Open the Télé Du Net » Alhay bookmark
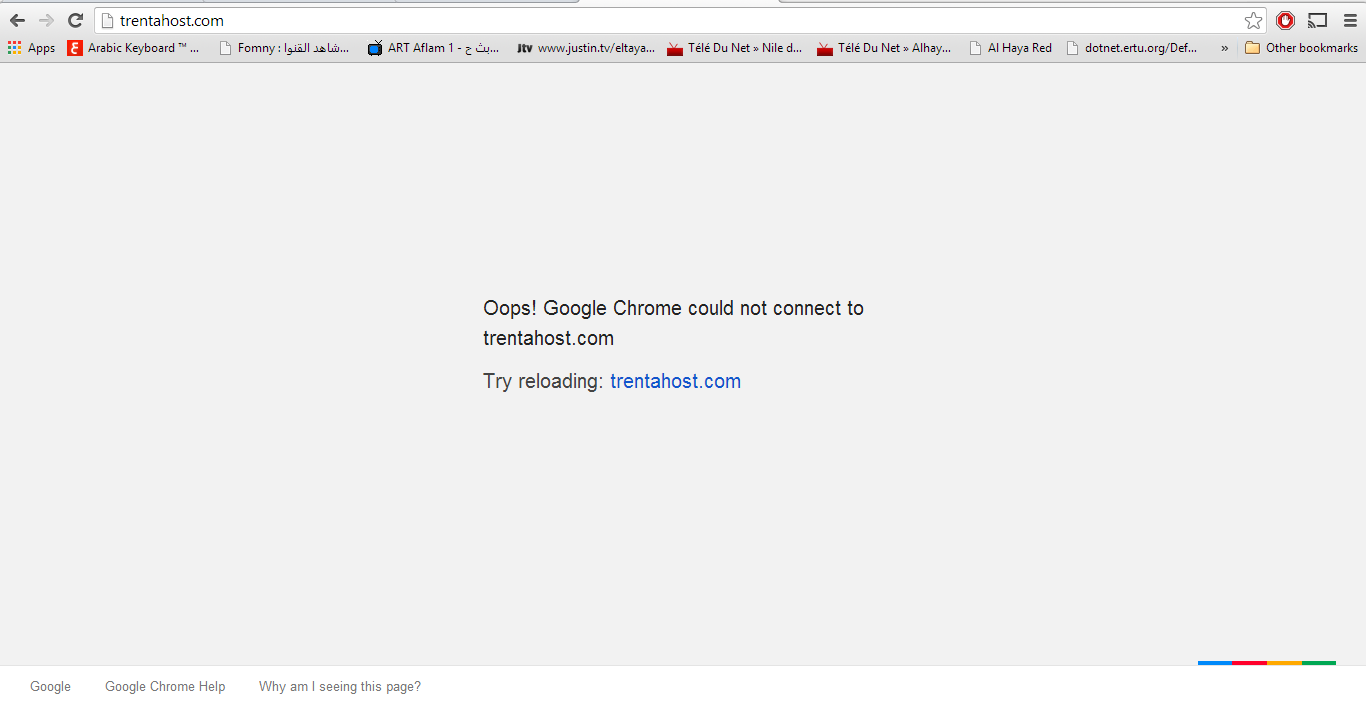The width and height of the screenshot is (1366, 706). click(x=884, y=48)
